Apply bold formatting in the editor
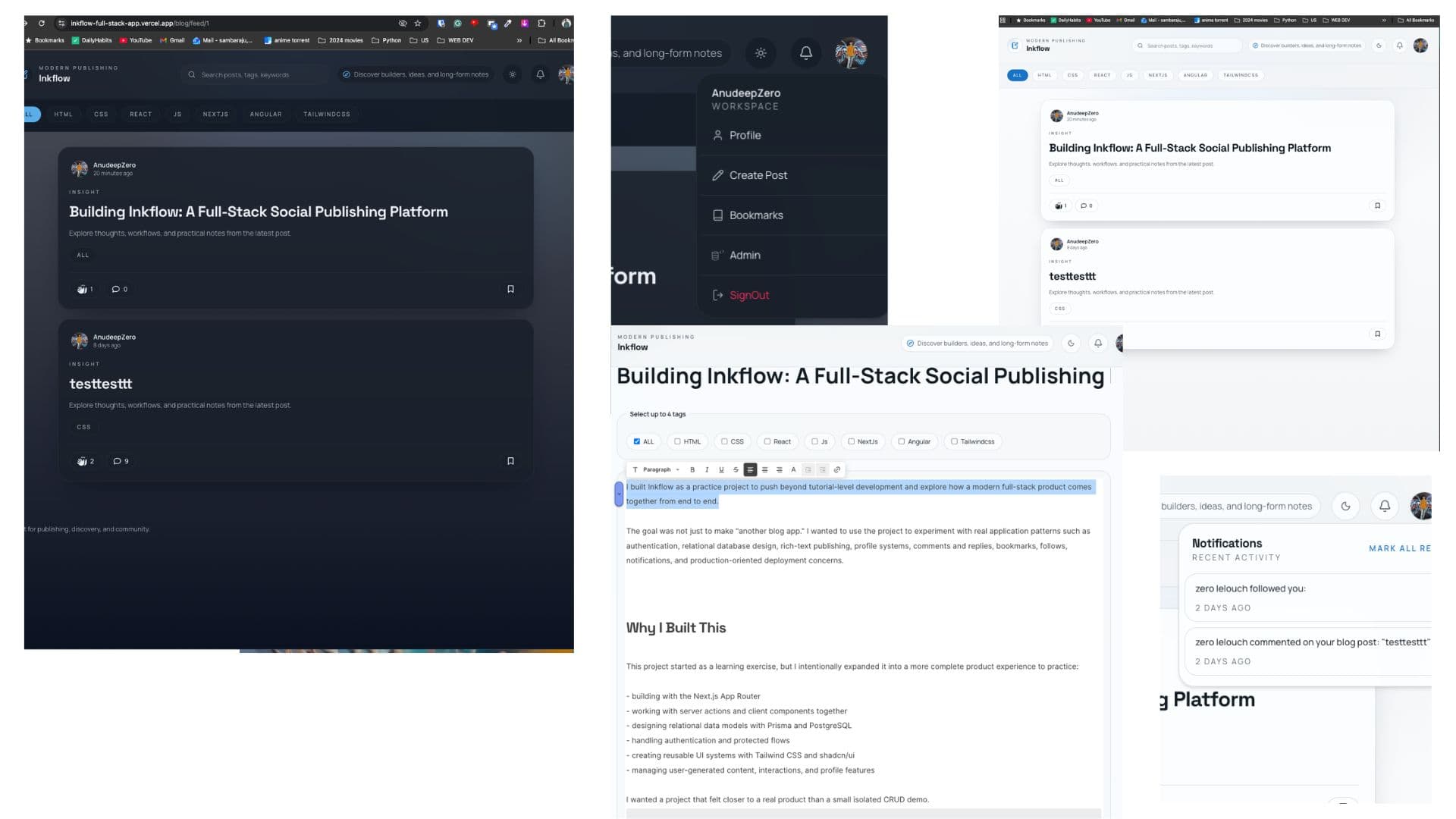The height and width of the screenshot is (819, 1456). pyautogui.click(x=692, y=469)
